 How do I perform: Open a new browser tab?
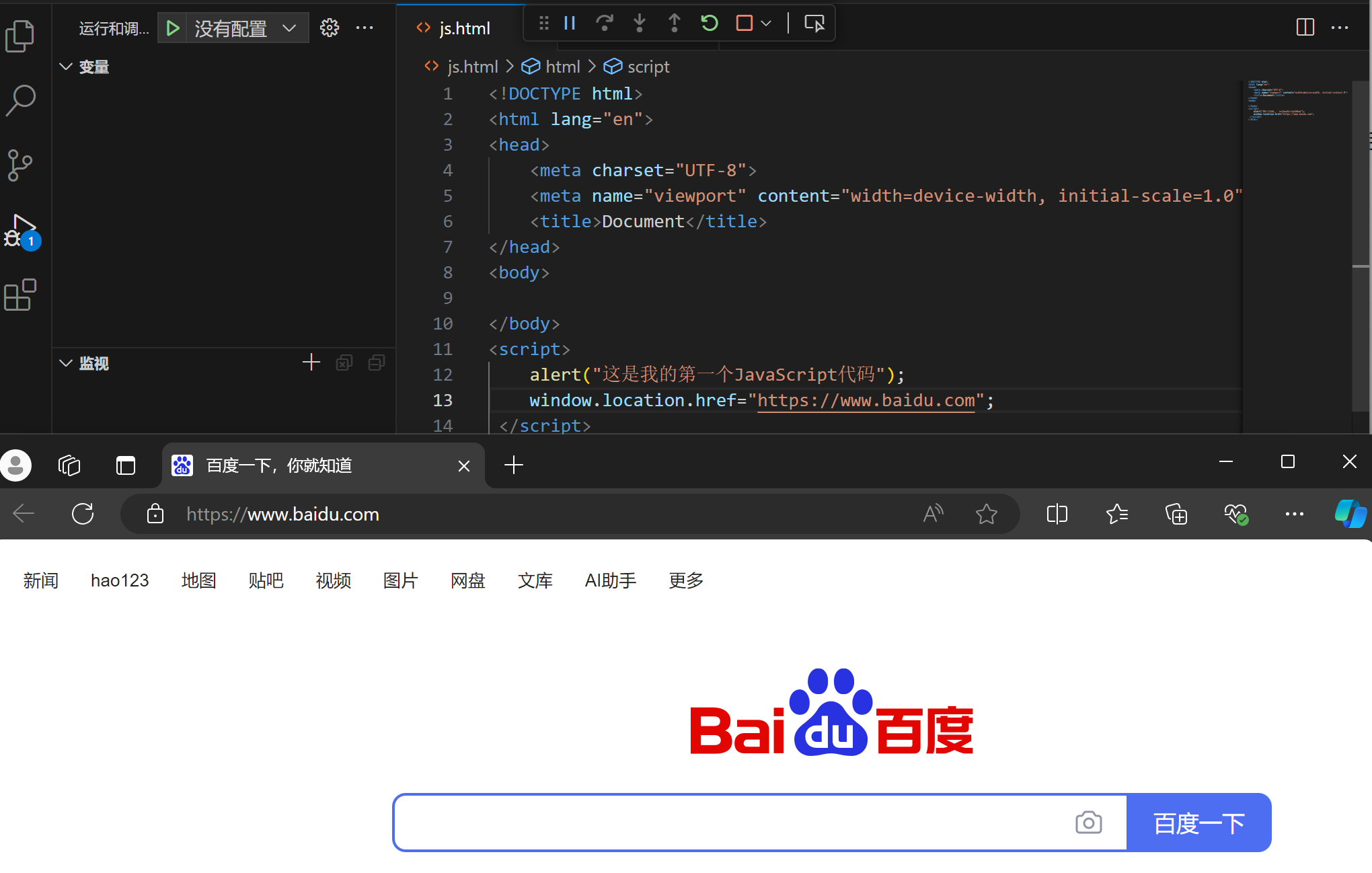pos(514,465)
